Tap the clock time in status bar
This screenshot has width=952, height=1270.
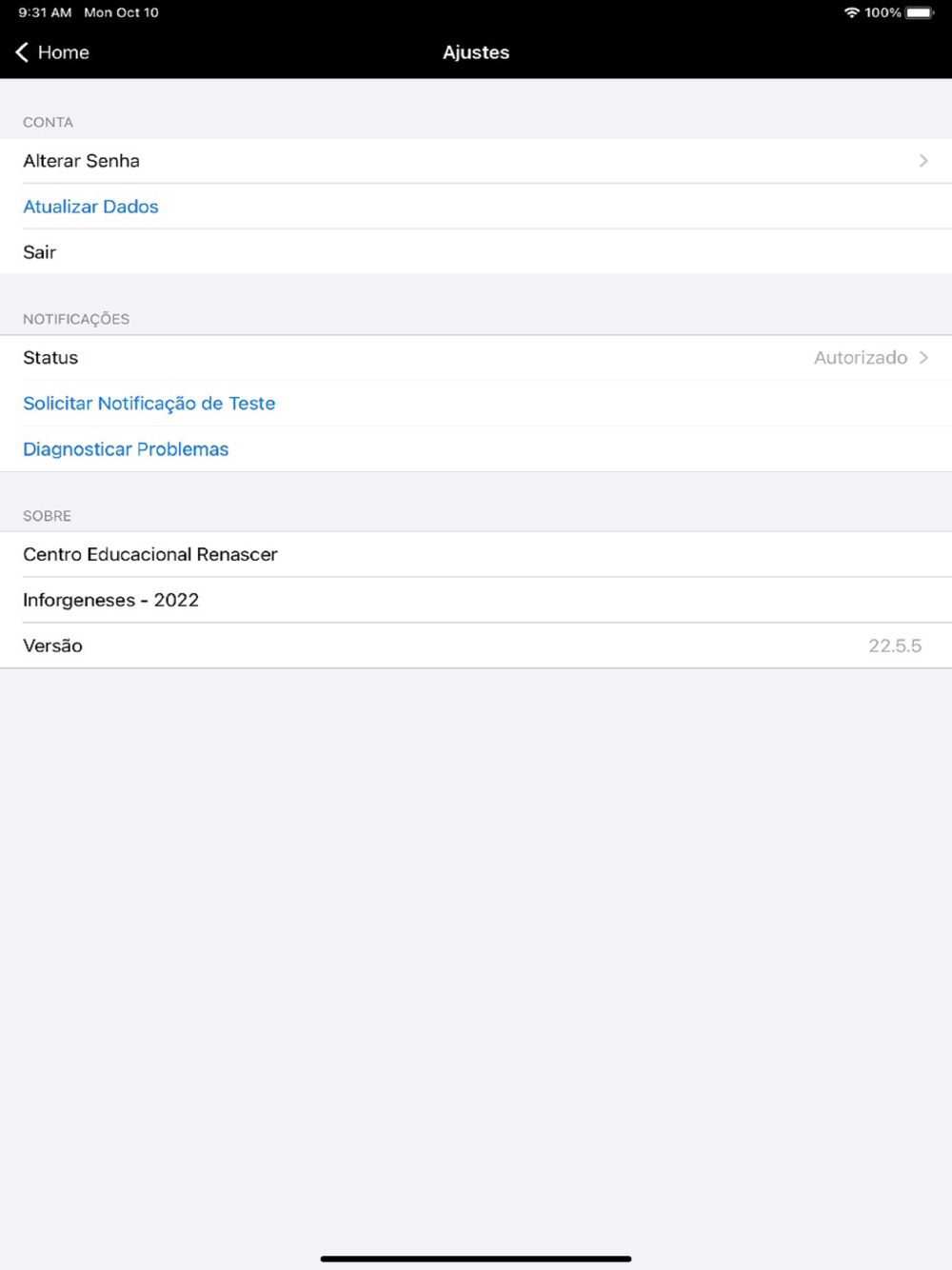pos(45,12)
